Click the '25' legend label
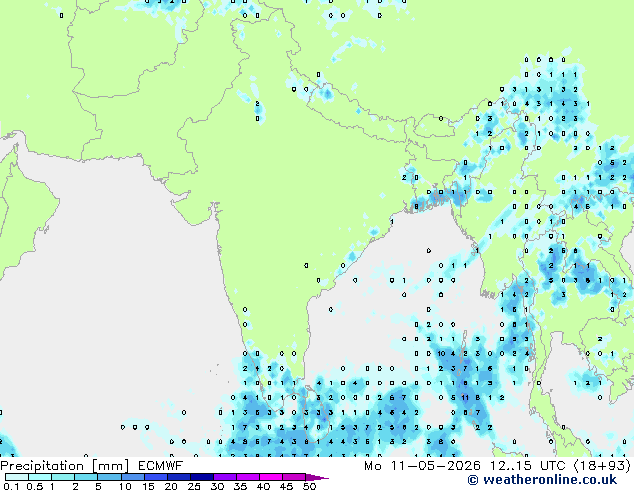The image size is (634, 490). [194, 486]
